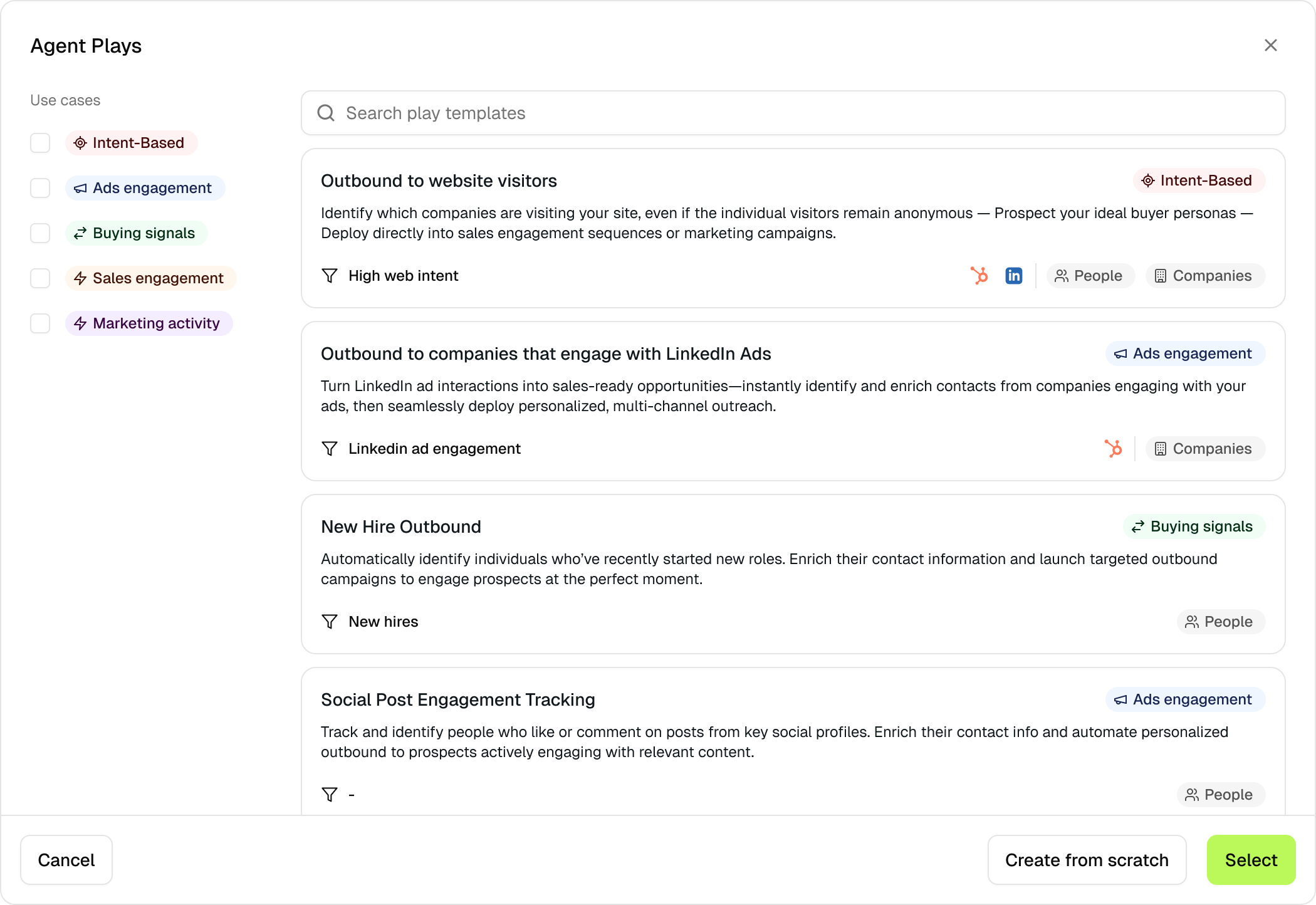The height and width of the screenshot is (905, 1316).
Task: Toggle the Sales engagement checkbox
Action: click(40, 278)
